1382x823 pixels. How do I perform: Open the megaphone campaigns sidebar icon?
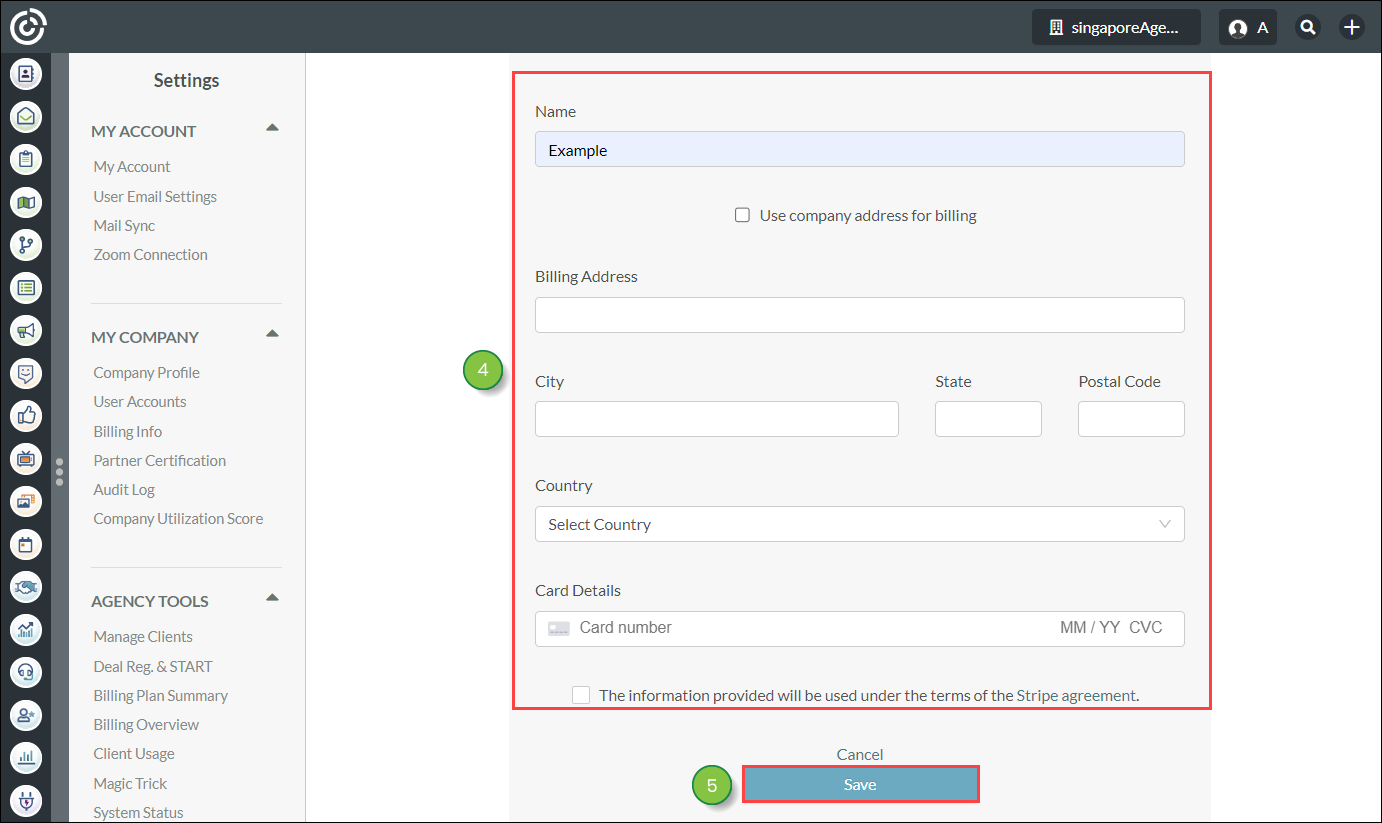click(x=26, y=330)
